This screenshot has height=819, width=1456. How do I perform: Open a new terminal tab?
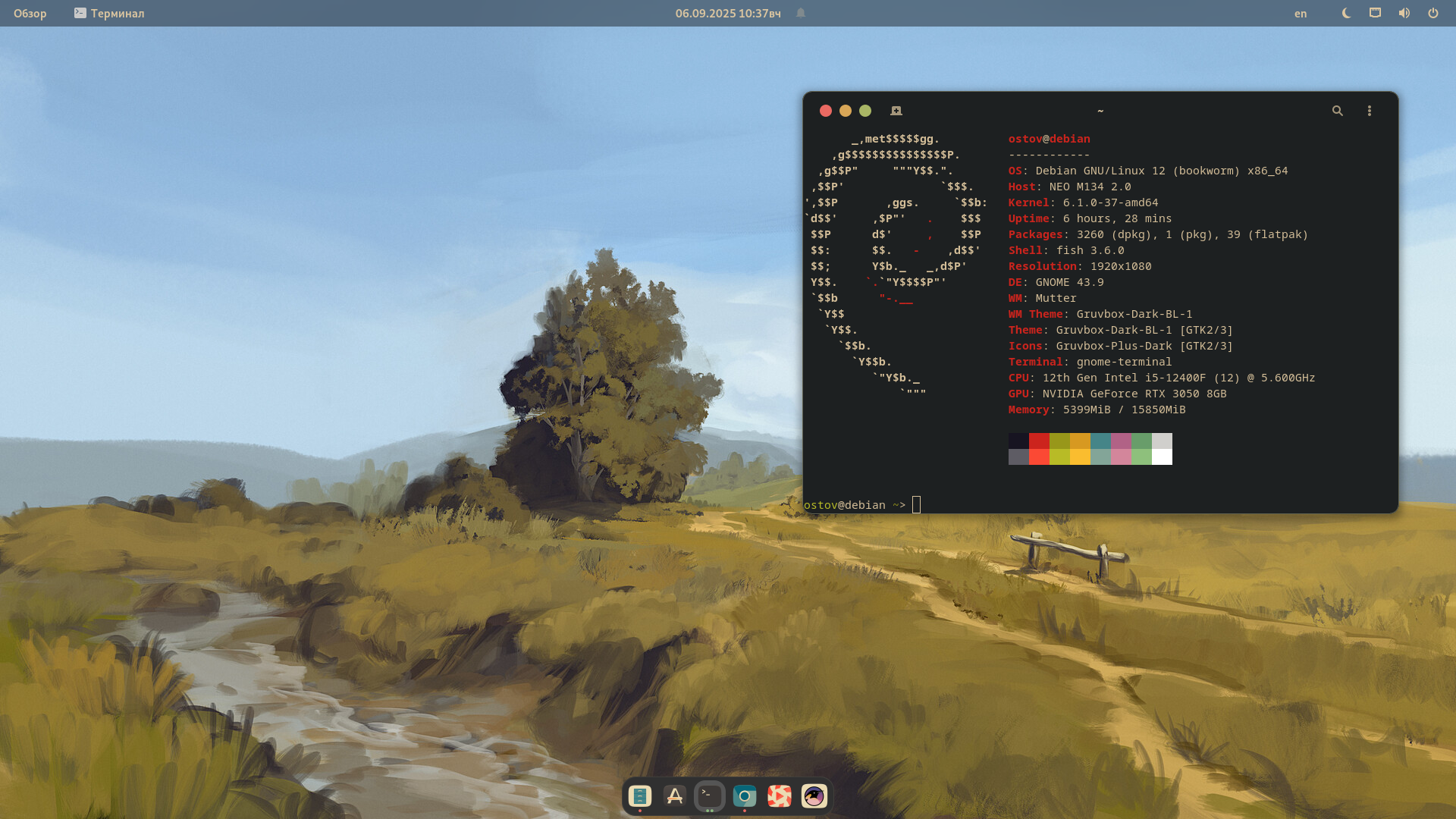[x=896, y=111]
